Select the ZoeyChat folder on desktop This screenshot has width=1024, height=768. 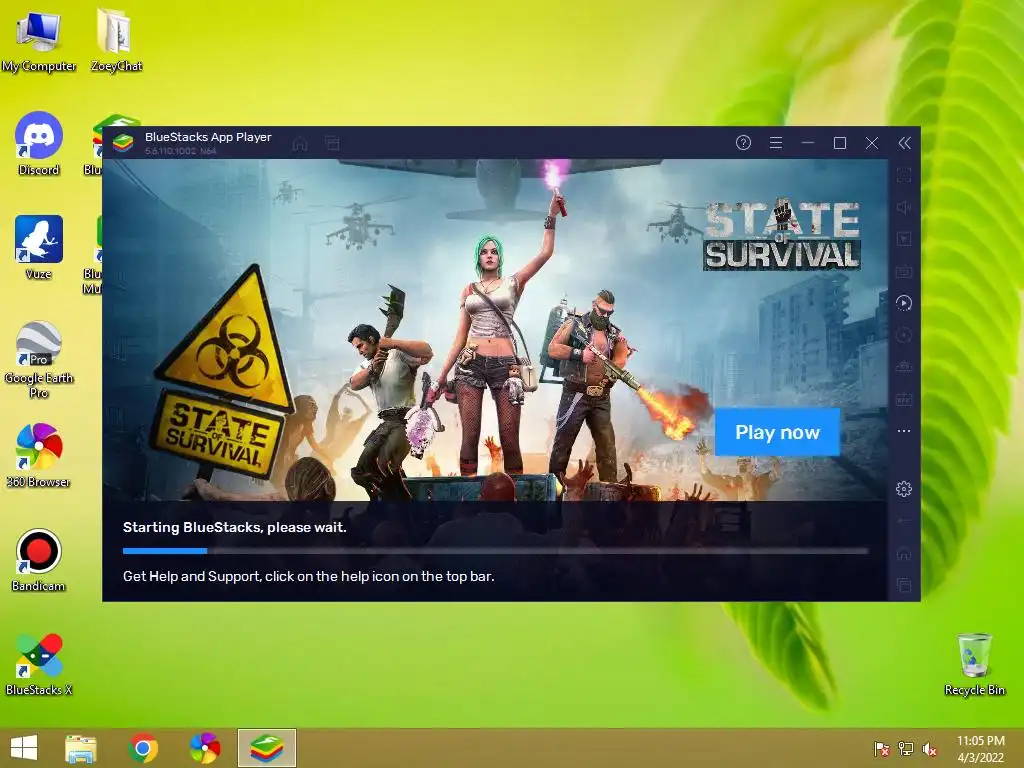(x=116, y=40)
